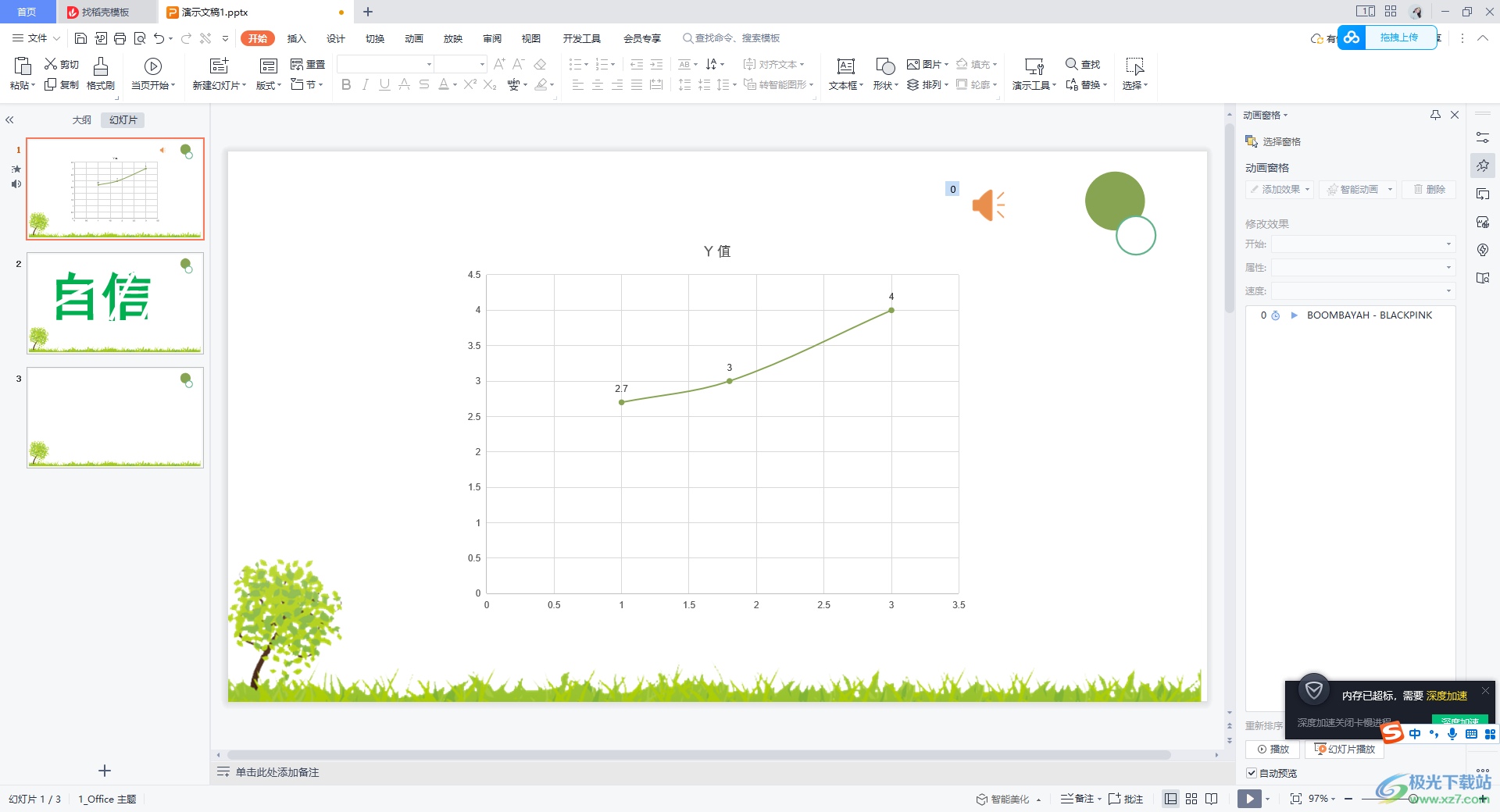Click the Print Preview icon

(140, 38)
